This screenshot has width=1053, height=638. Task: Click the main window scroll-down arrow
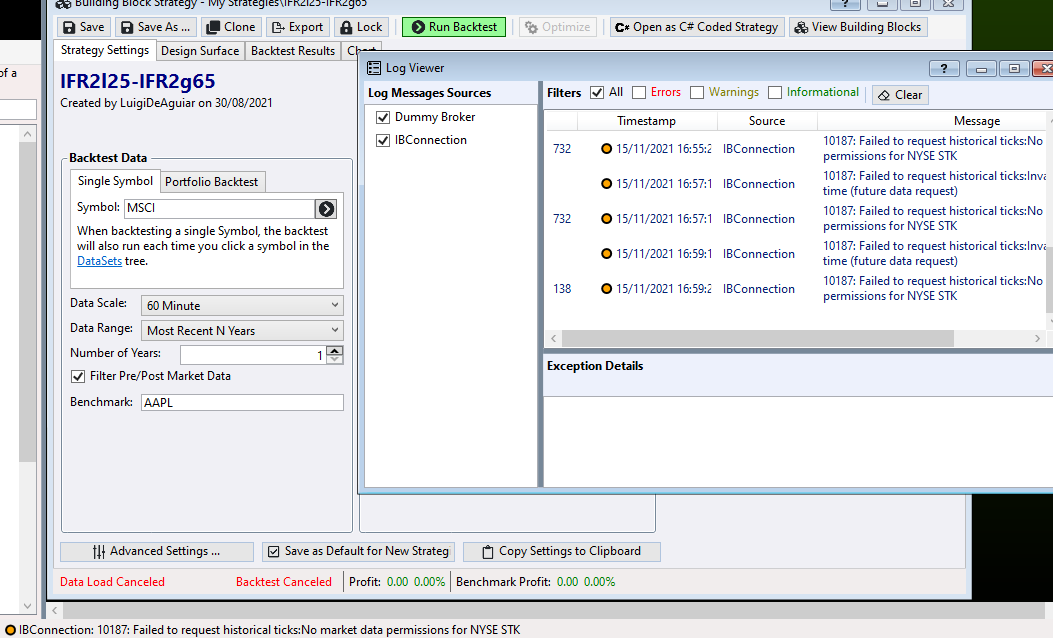pos(28,606)
